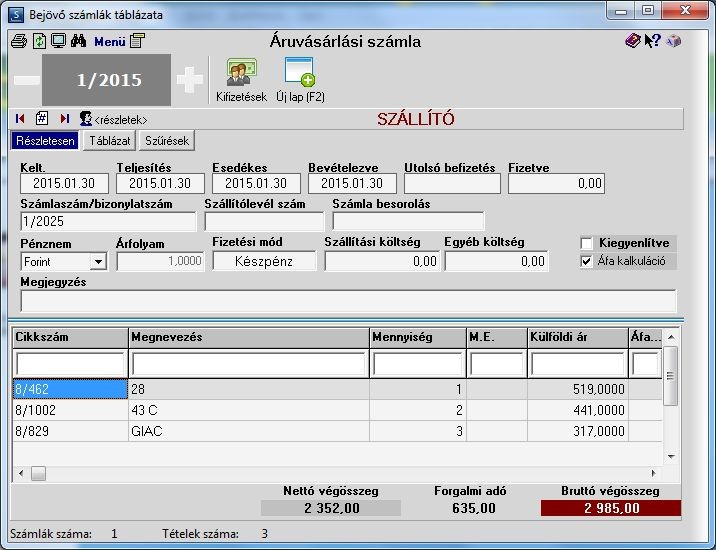This screenshot has width=716, height=550.
Task: Switch to the Szűrések tab
Action: (x=167, y=141)
